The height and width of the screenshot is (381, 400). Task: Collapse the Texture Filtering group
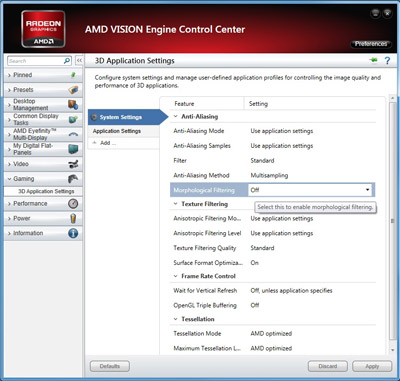click(175, 204)
